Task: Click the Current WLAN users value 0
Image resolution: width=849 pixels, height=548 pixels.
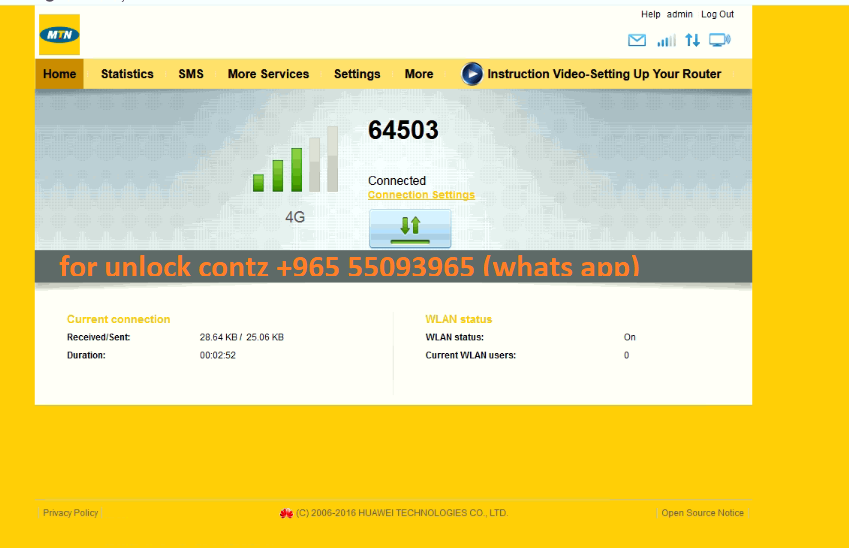Action: [x=626, y=355]
